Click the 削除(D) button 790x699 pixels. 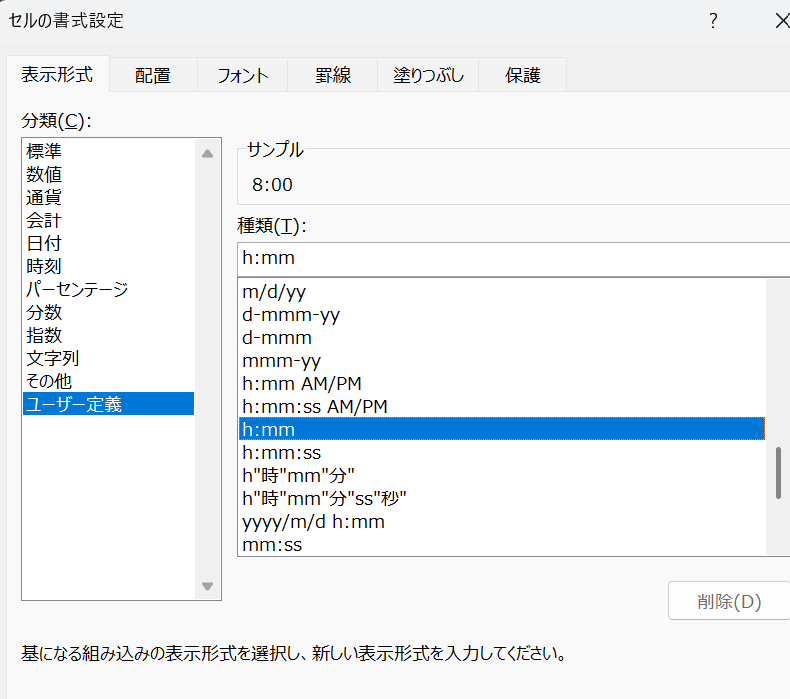pos(729,601)
